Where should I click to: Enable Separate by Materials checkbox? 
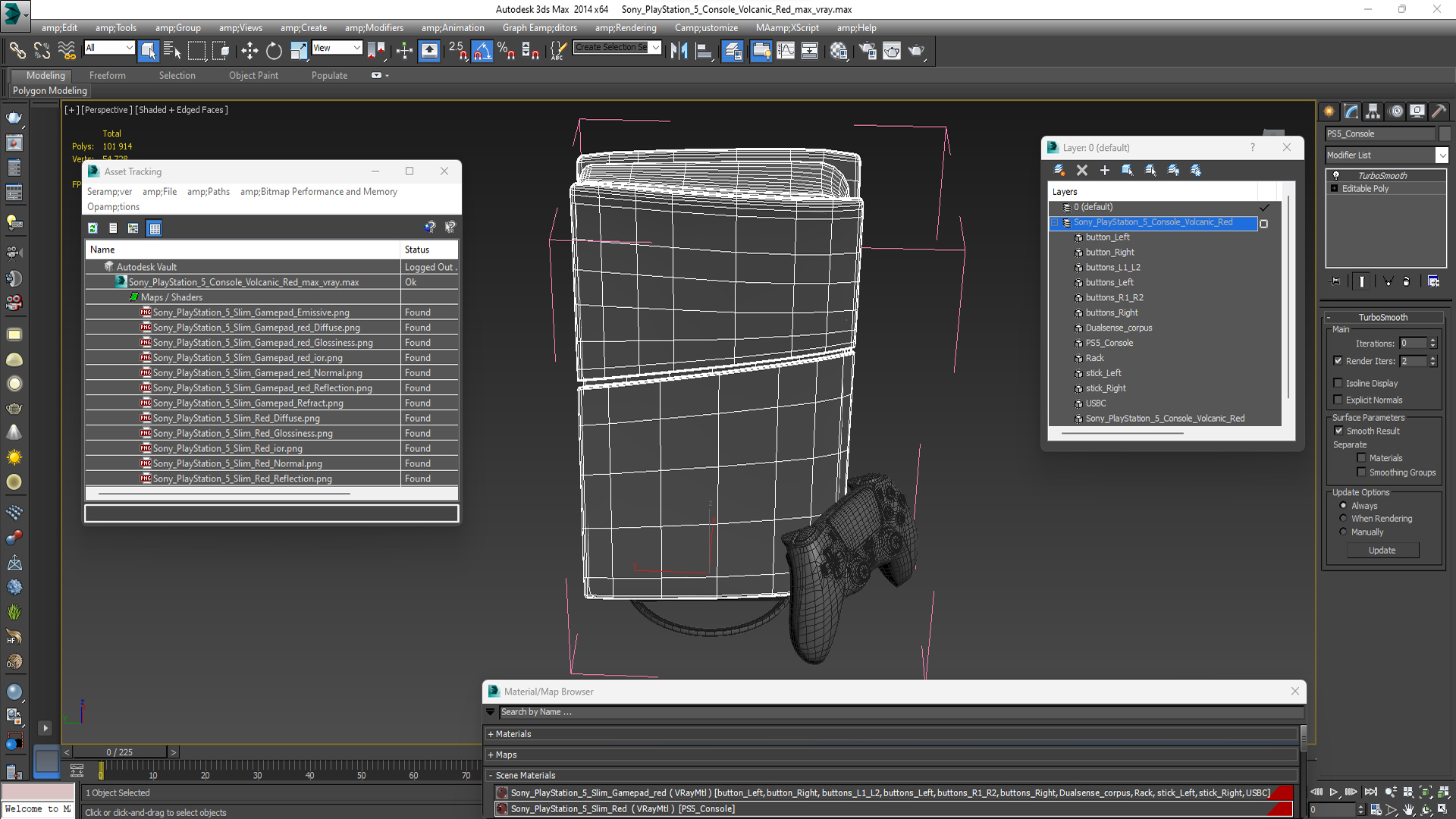pos(1361,458)
